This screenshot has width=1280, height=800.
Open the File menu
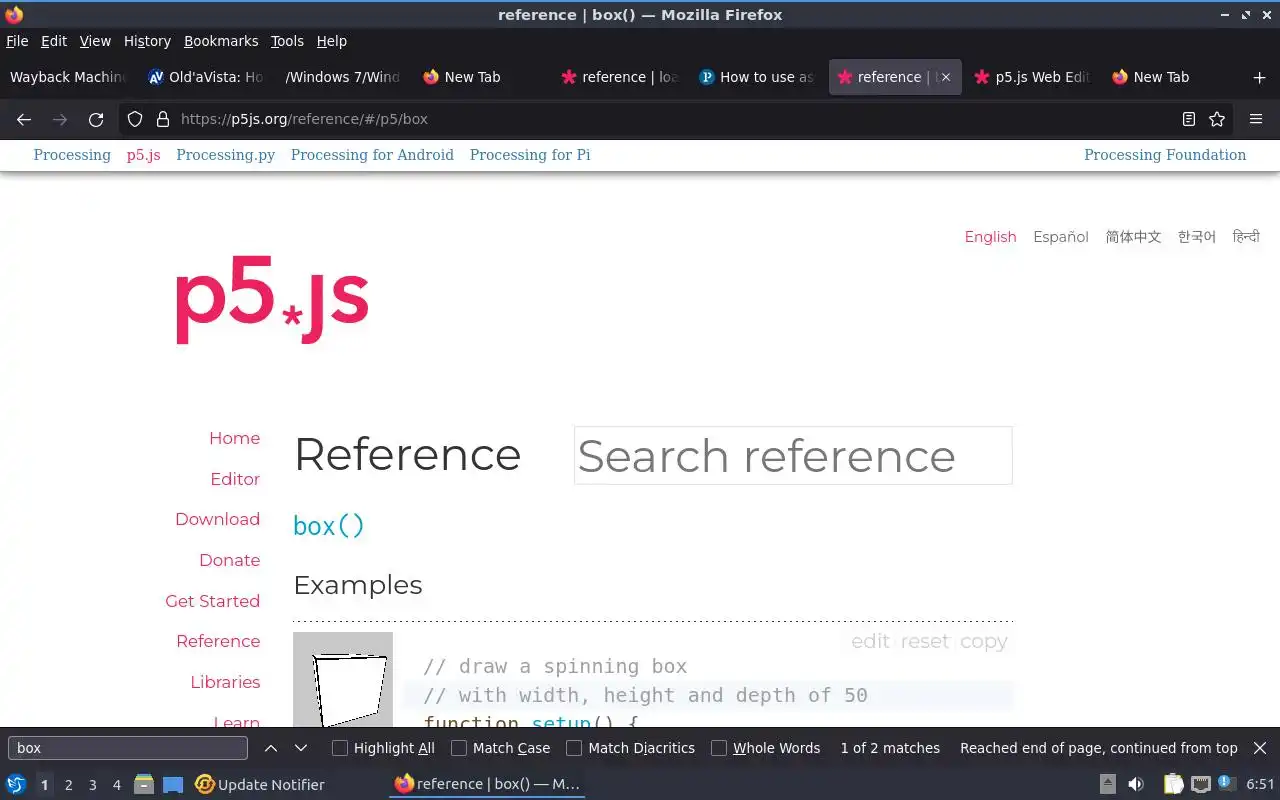pos(17,41)
